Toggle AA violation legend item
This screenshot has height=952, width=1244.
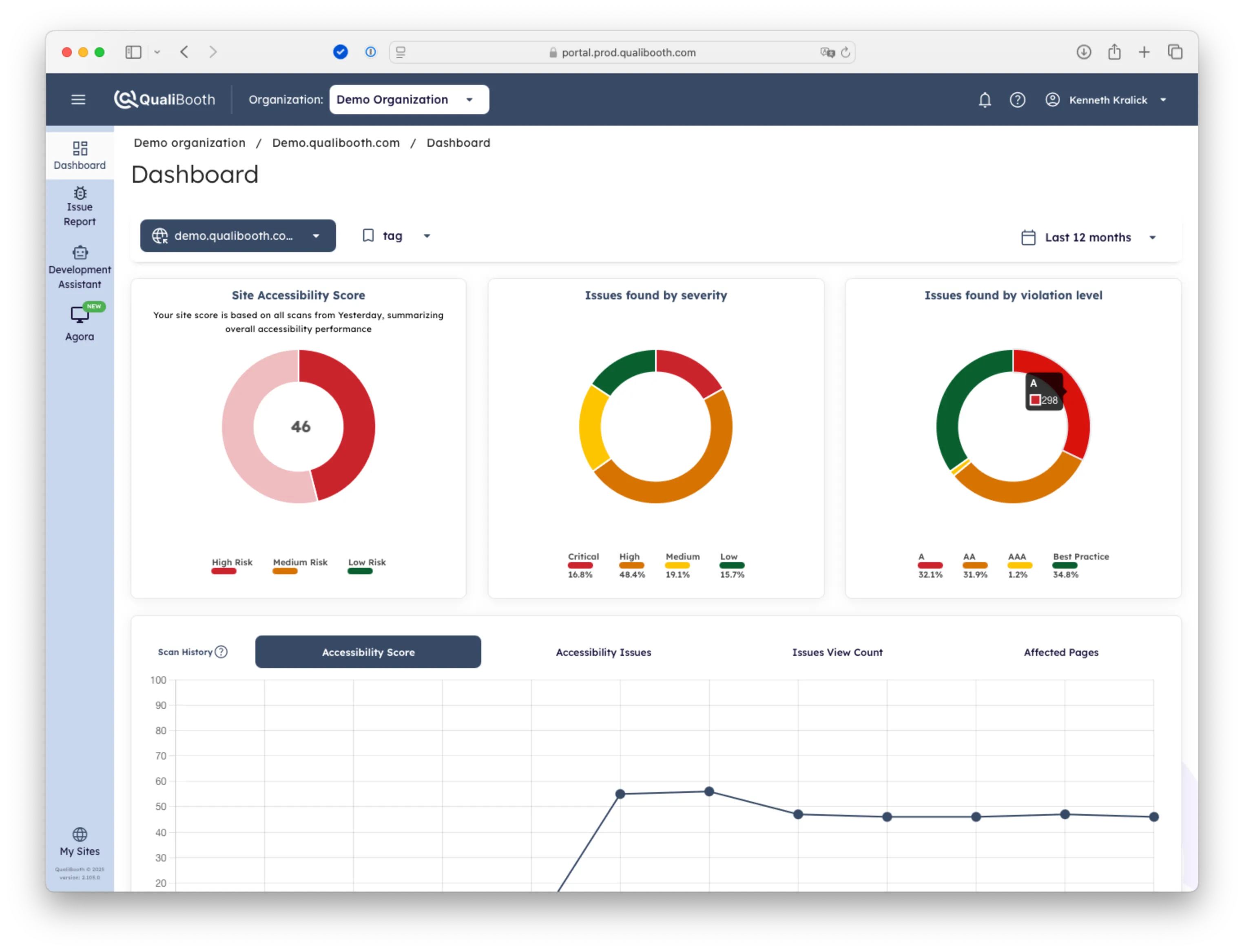tap(976, 567)
